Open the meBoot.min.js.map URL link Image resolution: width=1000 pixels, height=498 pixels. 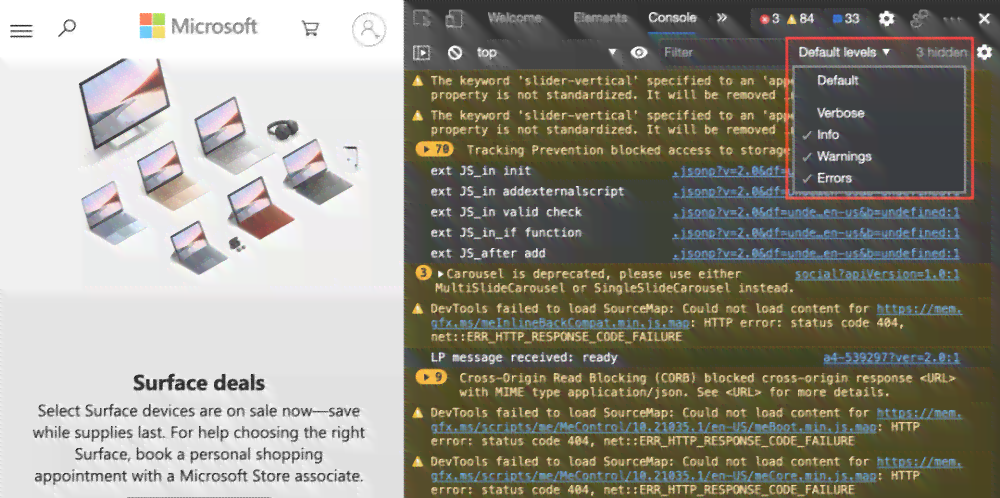click(x=654, y=427)
